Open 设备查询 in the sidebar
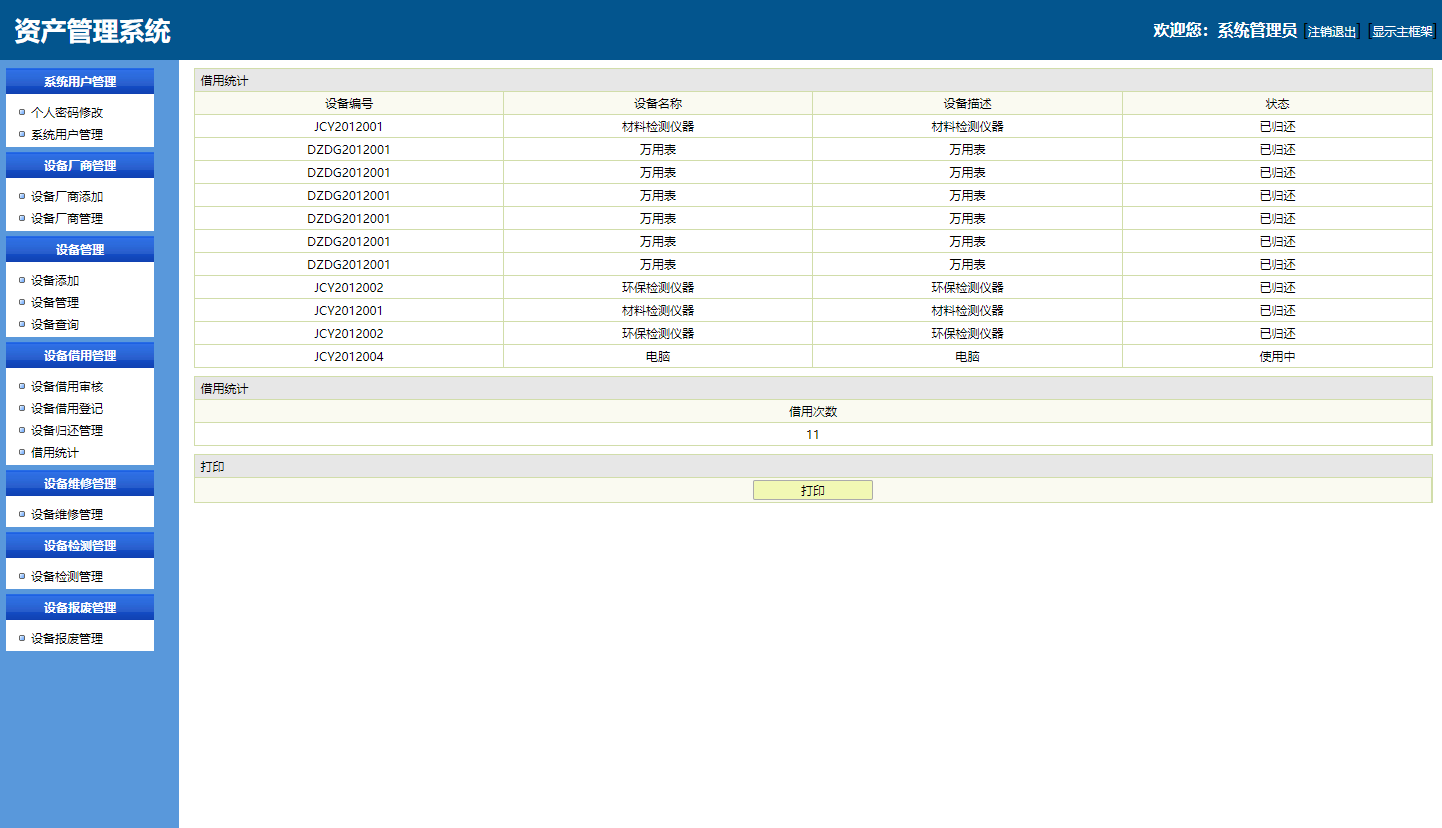The width and height of the screenshot is (1442, 828). click(55, 325)
